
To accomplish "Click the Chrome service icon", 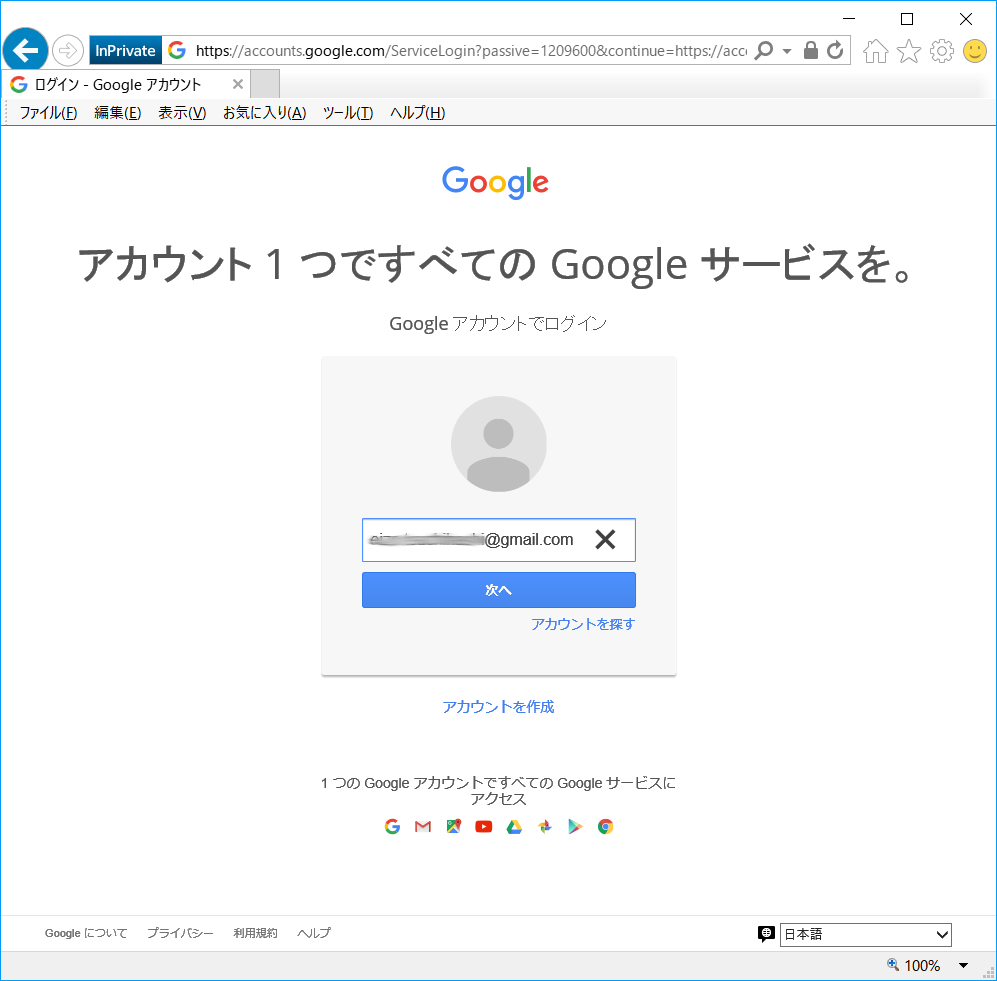I will click(605, 827).
